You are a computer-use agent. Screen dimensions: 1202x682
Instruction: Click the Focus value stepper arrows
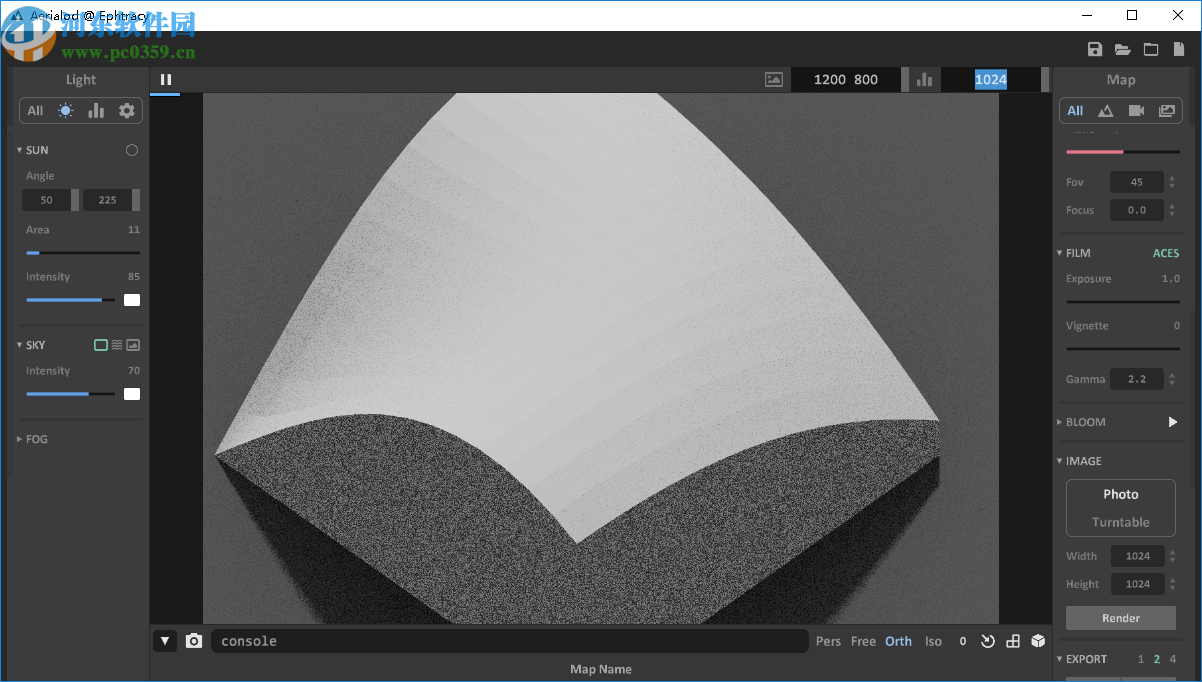tap(1171, 210)
